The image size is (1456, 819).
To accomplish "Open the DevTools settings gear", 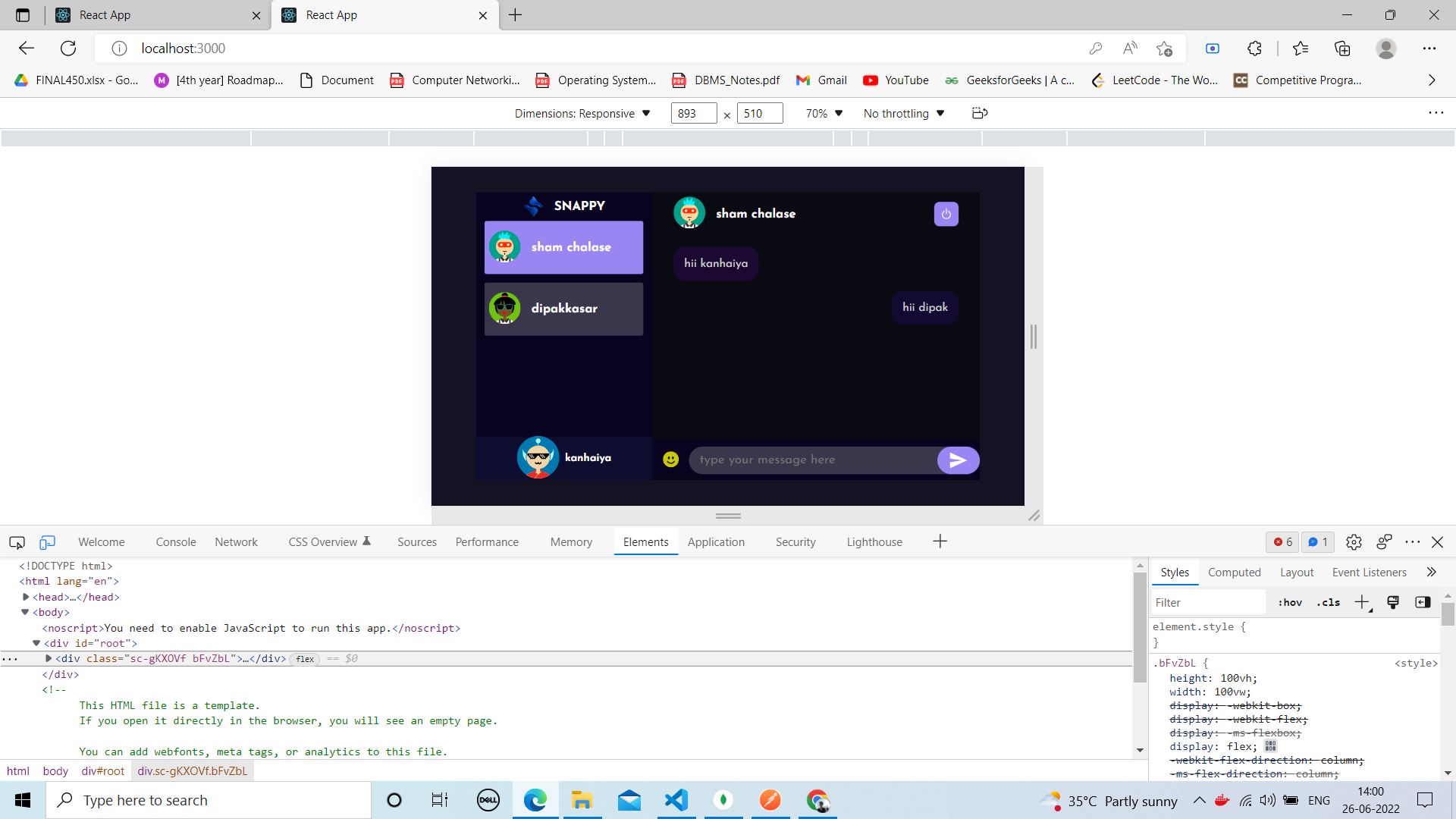I will click(1354, 542).
